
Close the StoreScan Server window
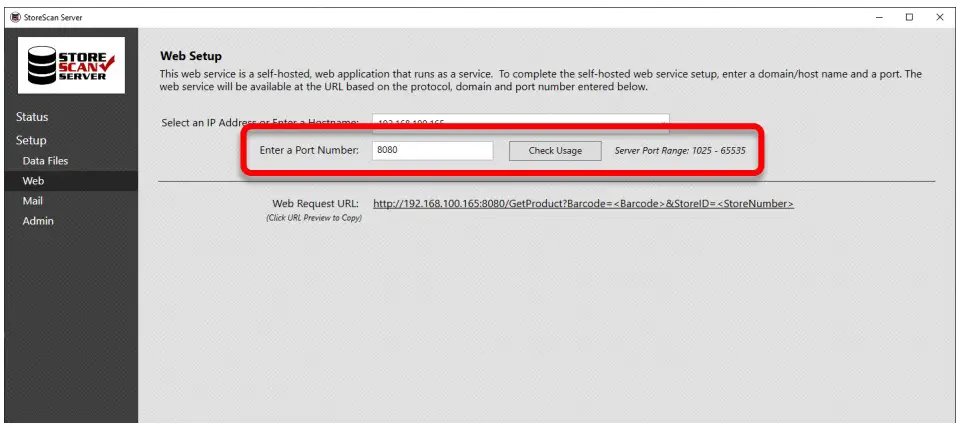point(940,17)
